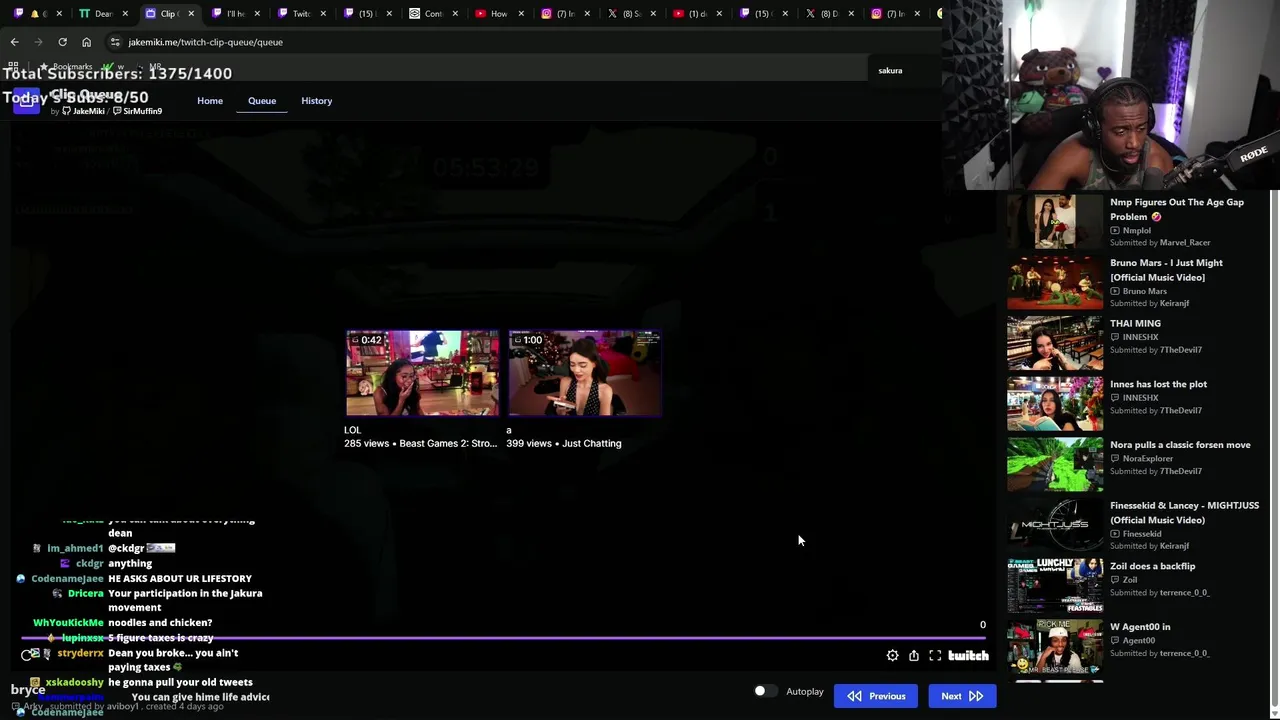Play the recommended clip titled LOL
1280x720 pixels.
pyautogui.click(x=422, y=372)
